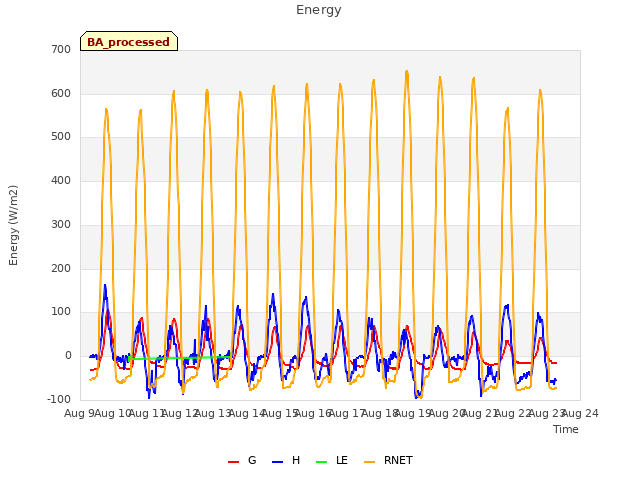Click the red G legend color marker
Screen dimensions: 640x480
[233, 462]
